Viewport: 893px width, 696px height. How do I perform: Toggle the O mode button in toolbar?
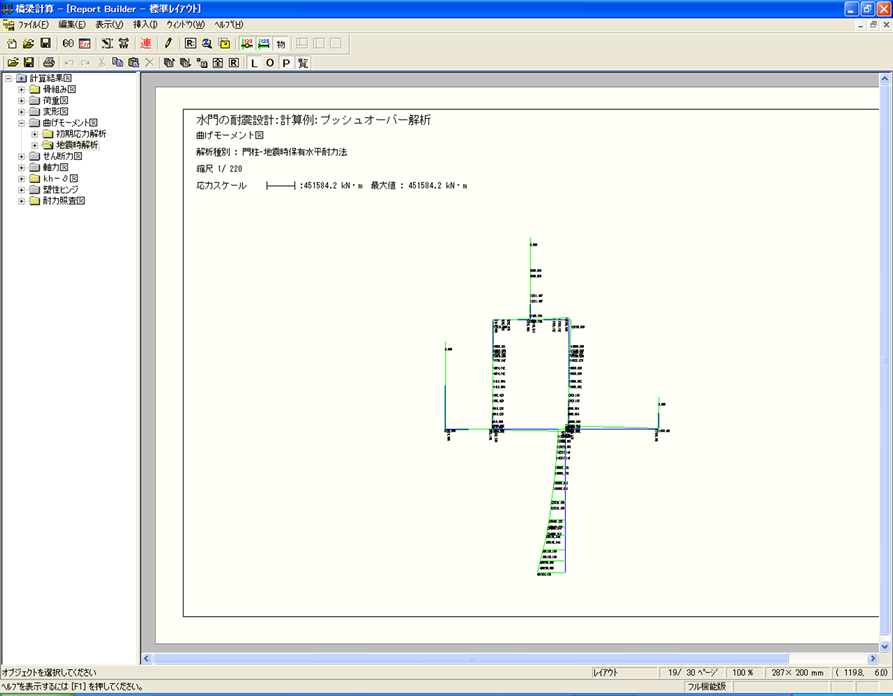coord(270,62)
